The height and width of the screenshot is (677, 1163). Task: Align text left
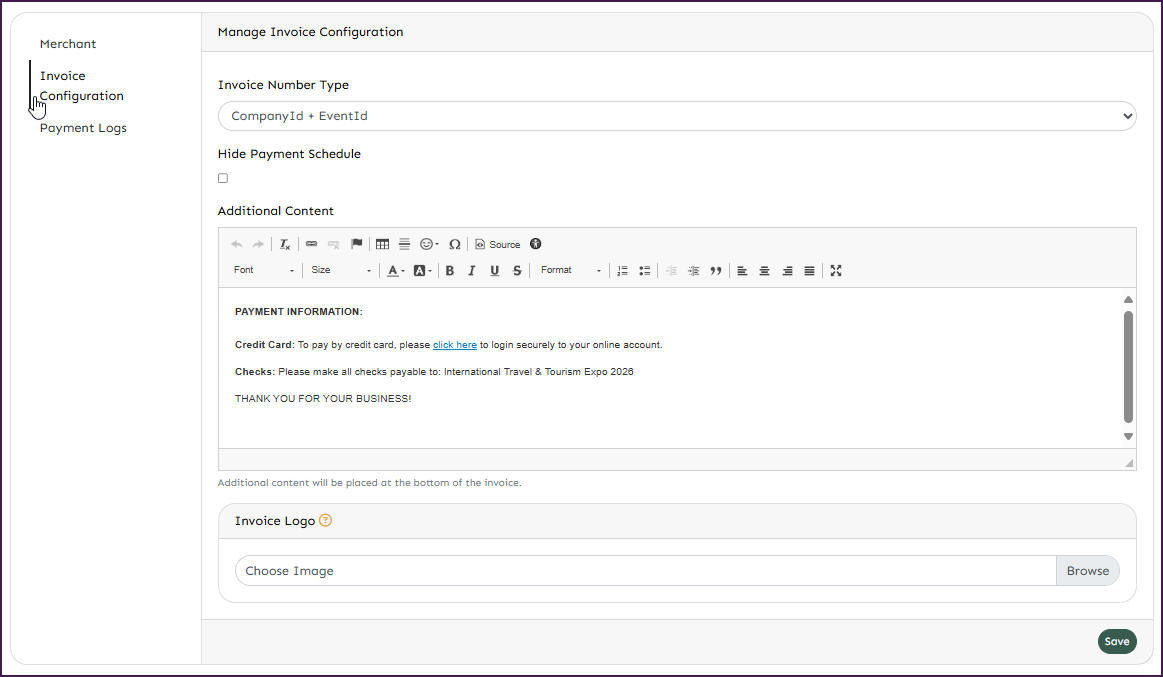tap(742, 271)
